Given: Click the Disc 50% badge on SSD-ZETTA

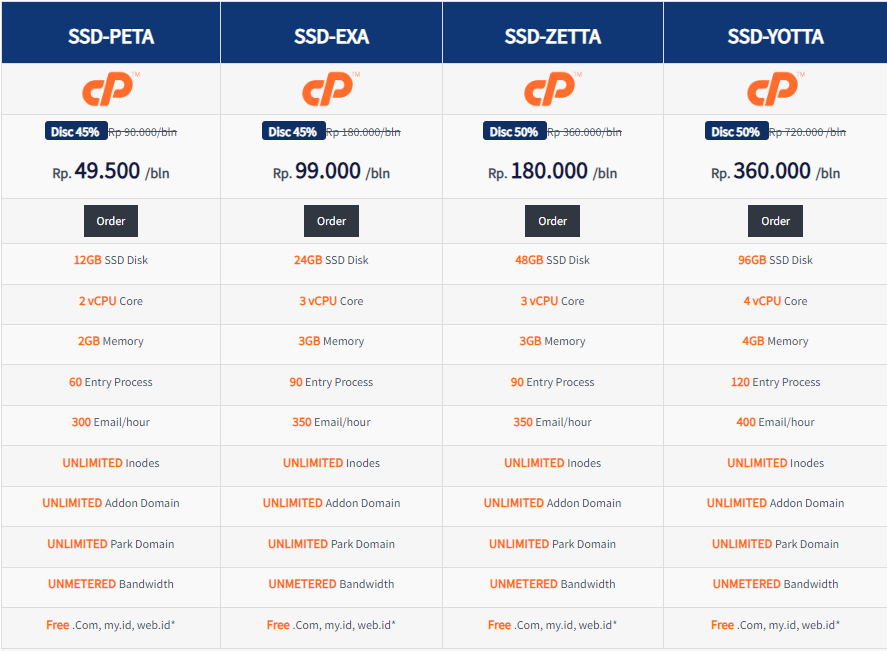Looking at the screenshot, I should click(514, 130).
